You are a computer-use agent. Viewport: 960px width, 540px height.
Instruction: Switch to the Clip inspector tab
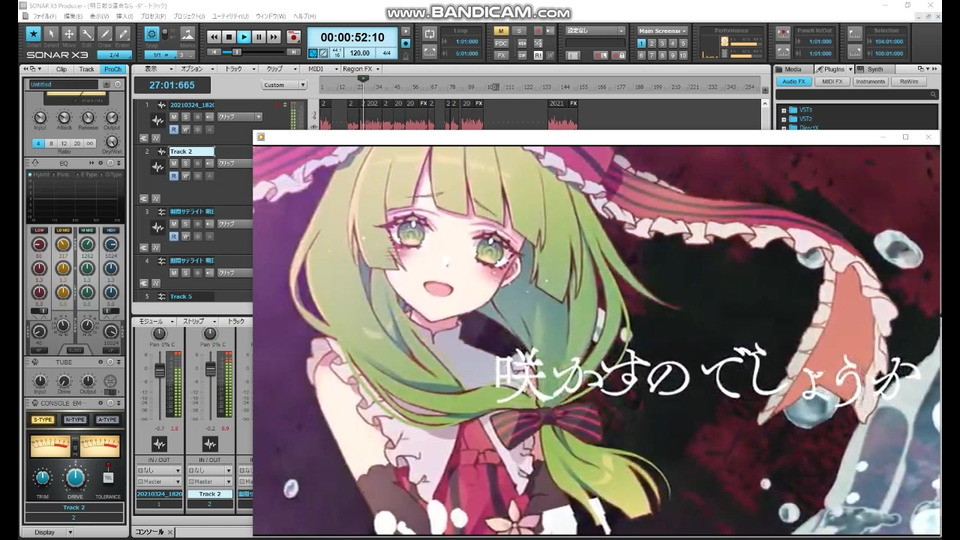click(x=61, y=69)
